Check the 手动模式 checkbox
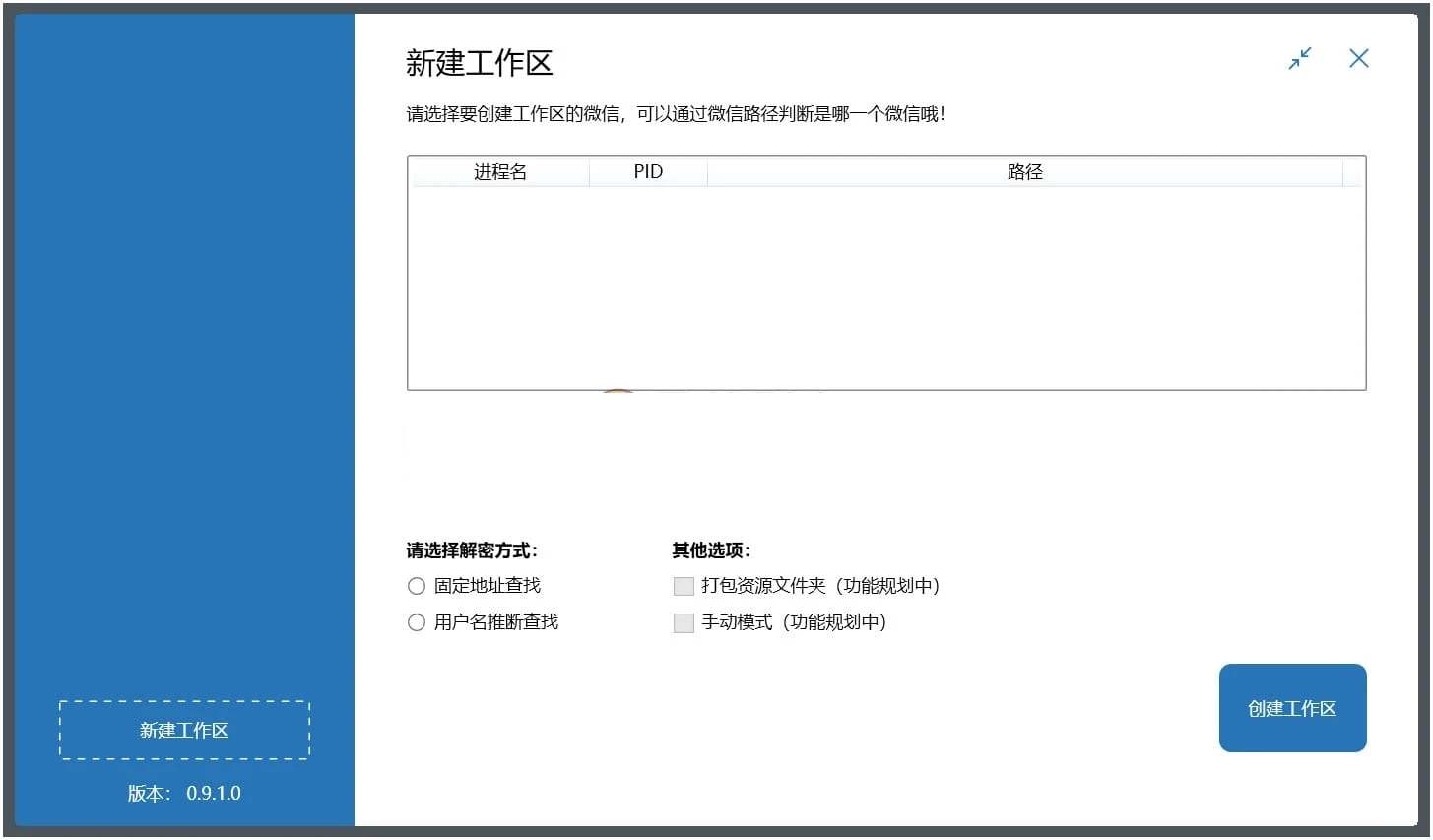 tap(684, 622)
